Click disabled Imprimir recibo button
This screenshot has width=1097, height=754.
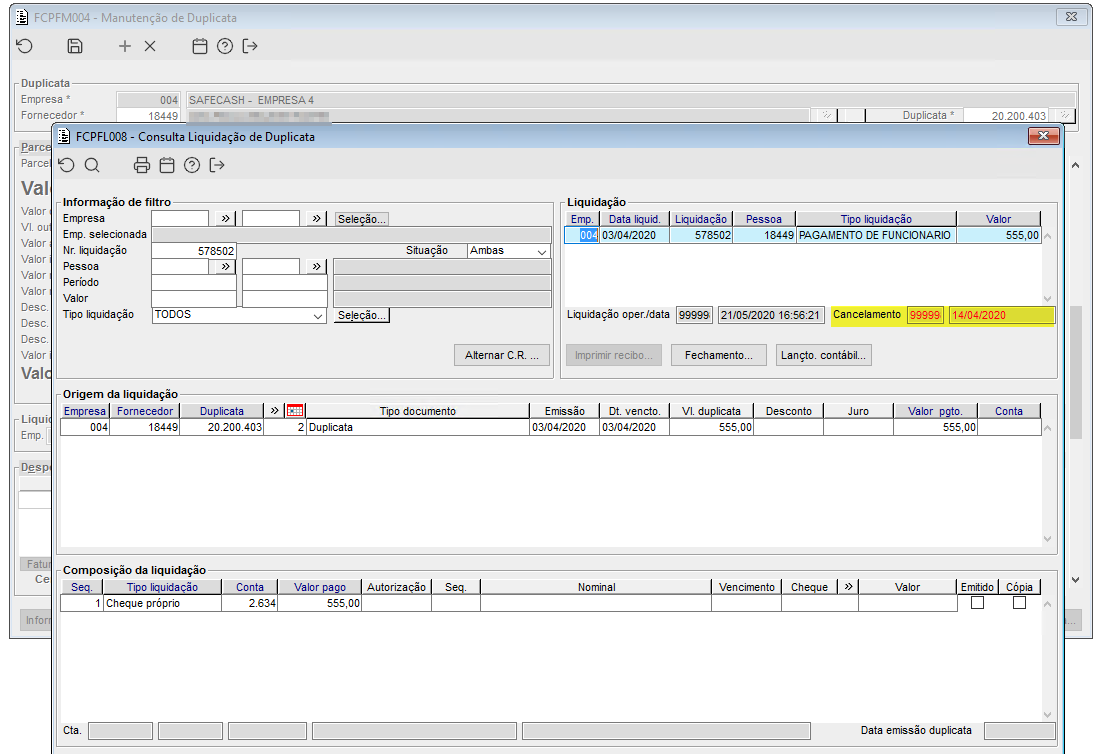pyautogui.click(x=614, y=355)
